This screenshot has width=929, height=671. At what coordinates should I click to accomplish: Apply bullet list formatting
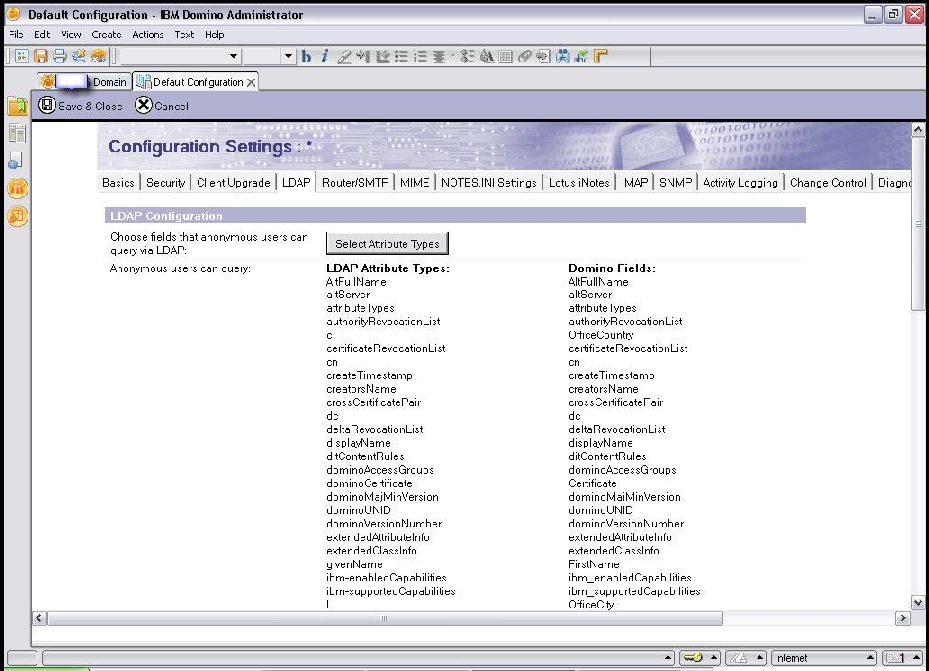(x=401, y=56)
